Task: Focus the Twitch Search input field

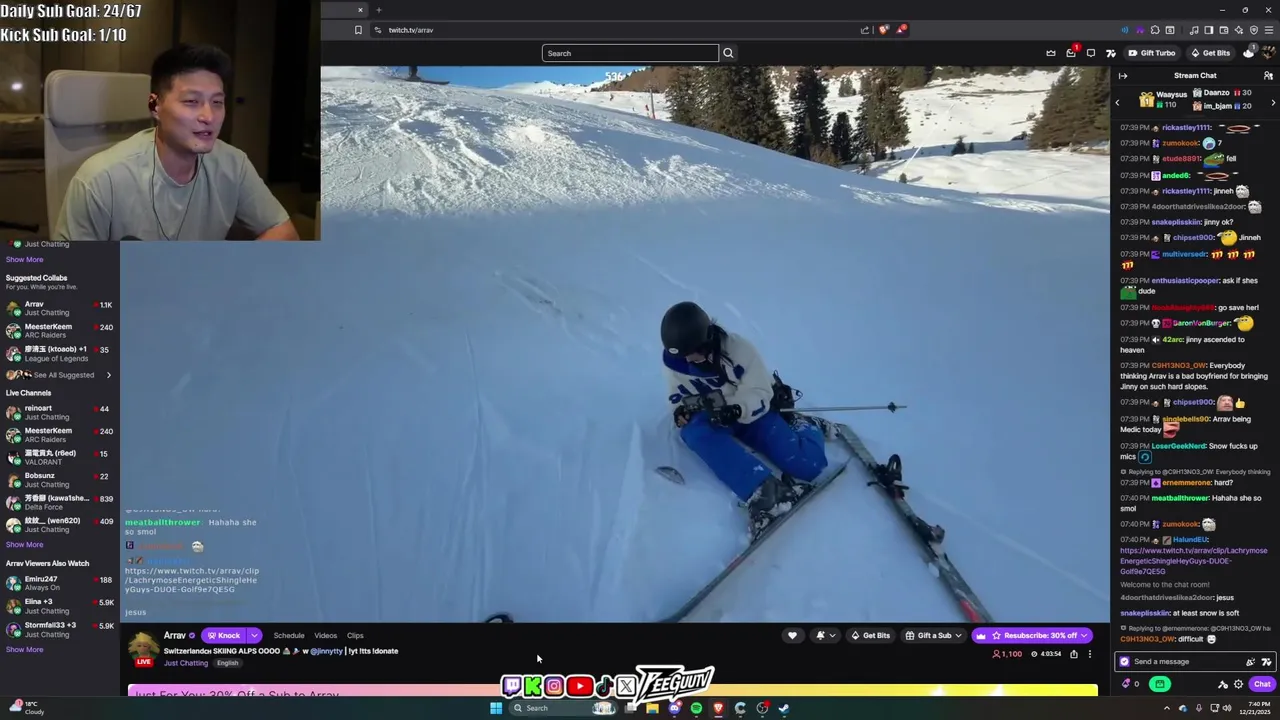Action: (630, 53)
